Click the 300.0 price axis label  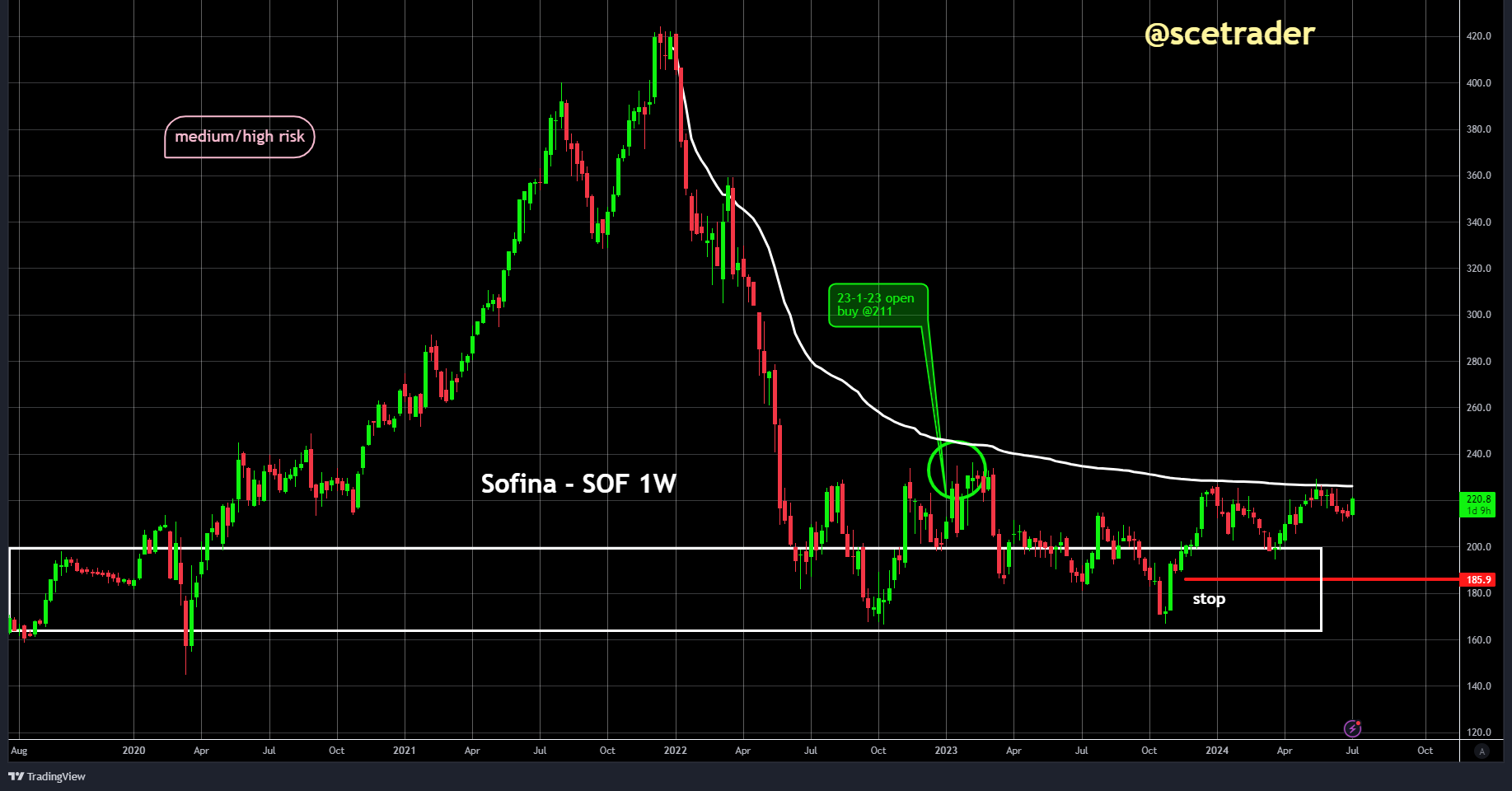1478,315
